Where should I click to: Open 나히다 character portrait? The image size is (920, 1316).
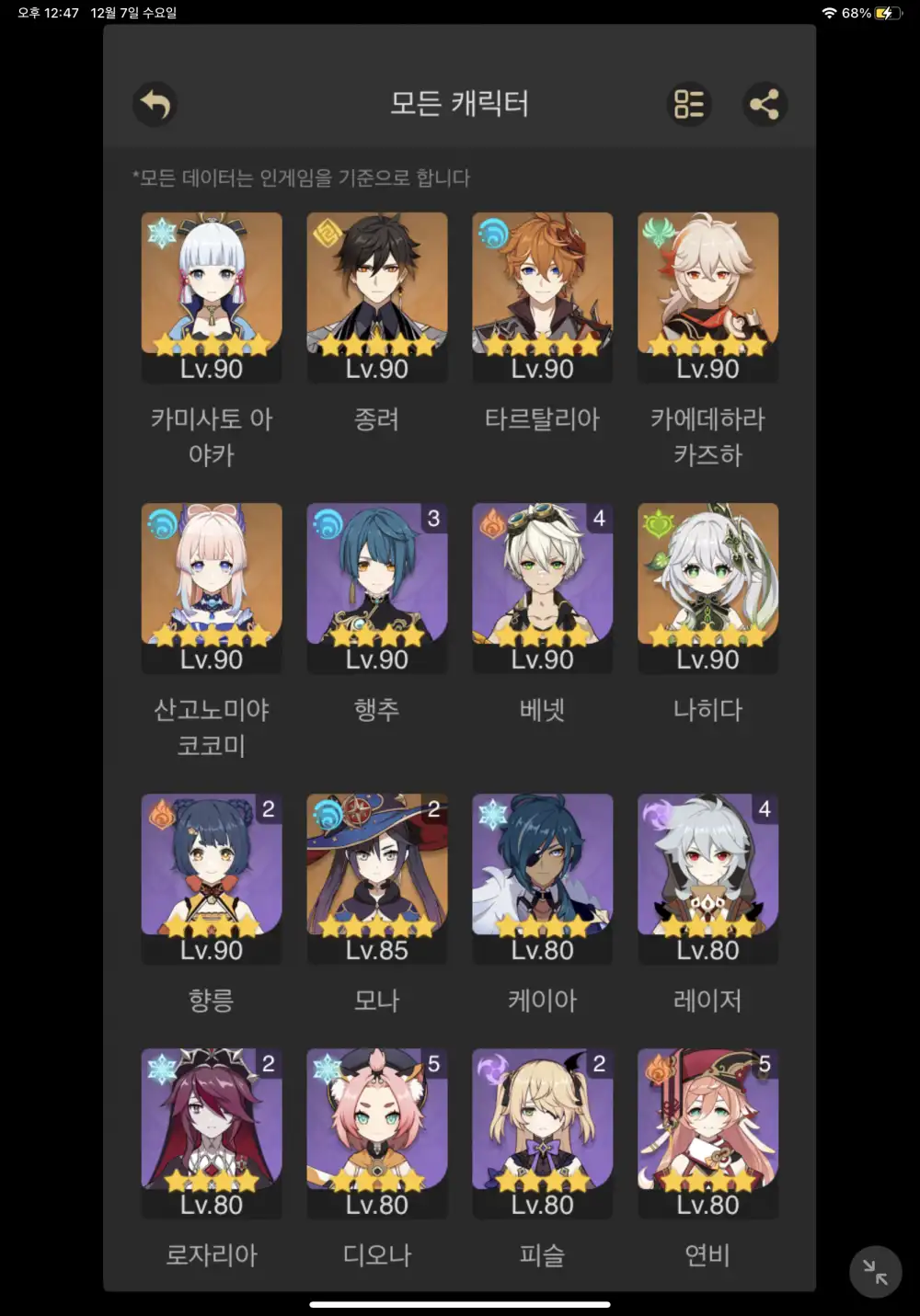coord(708,589)
